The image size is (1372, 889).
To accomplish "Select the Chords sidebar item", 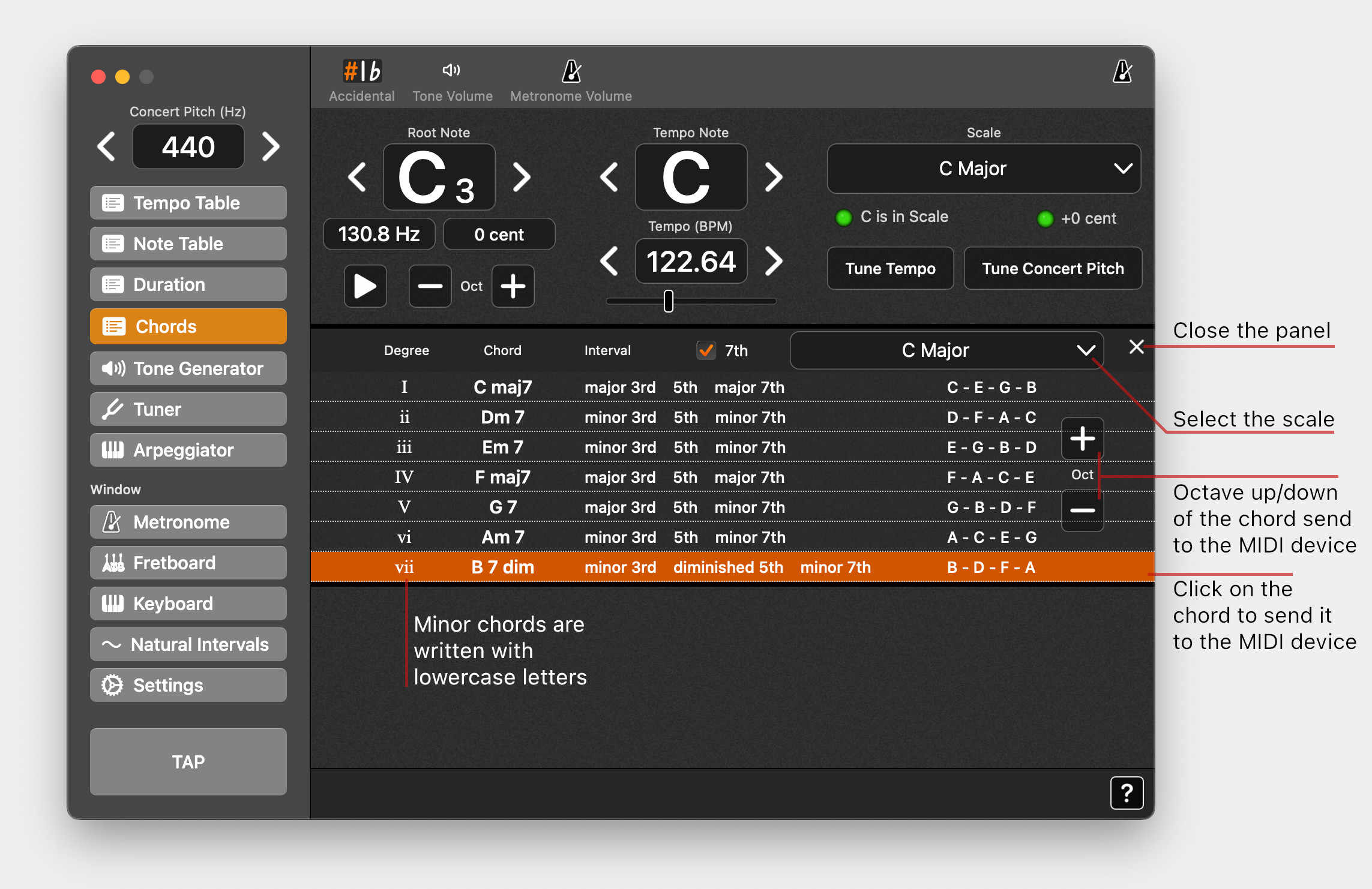I will (188, 326).
